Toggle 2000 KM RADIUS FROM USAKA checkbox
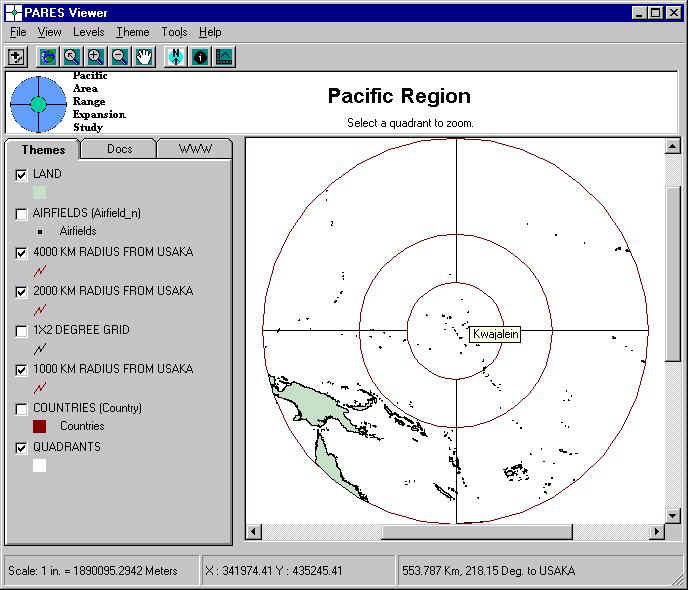Viewport: 688px width, 590px height. [21, 292]
